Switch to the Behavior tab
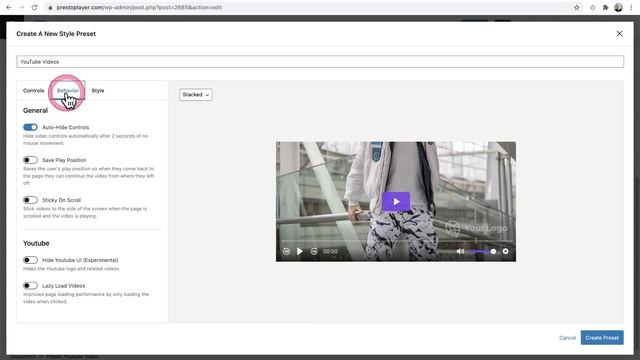Screen dimensions: 640x360 pyautogui.click(x=68, y=91)
